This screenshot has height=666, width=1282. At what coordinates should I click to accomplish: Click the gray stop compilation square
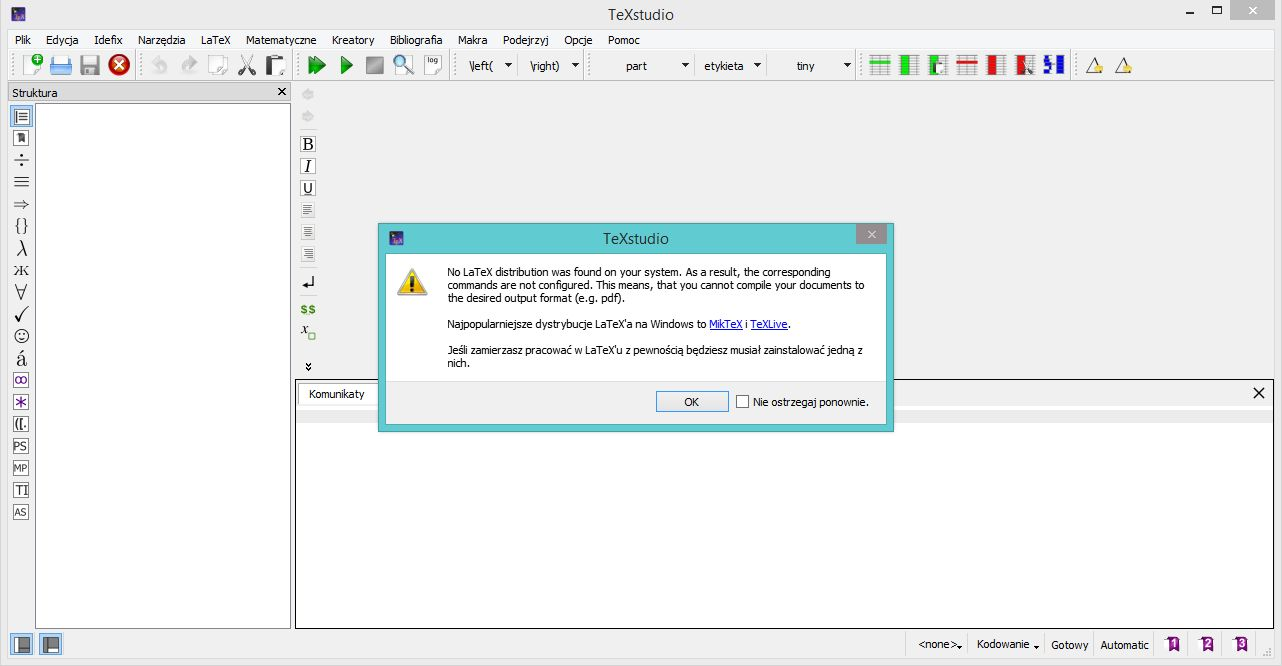click(x=375, y=65)
